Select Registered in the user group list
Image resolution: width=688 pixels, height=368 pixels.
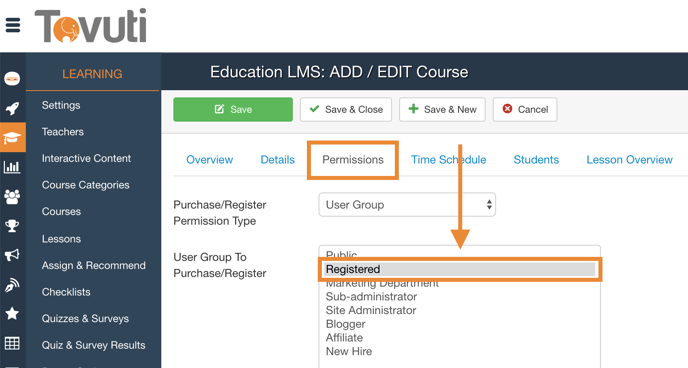tap(459, 269)
